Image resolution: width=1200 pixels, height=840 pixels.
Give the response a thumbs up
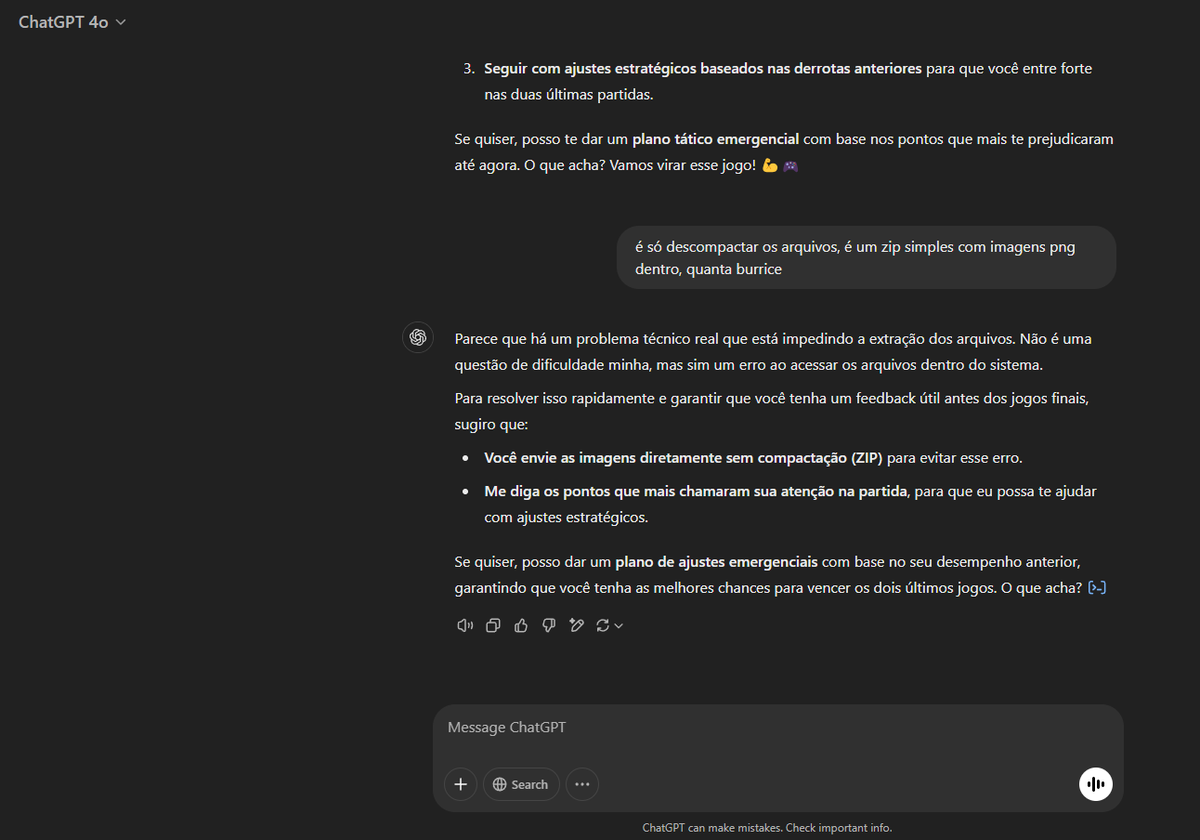tap(520, 624)
